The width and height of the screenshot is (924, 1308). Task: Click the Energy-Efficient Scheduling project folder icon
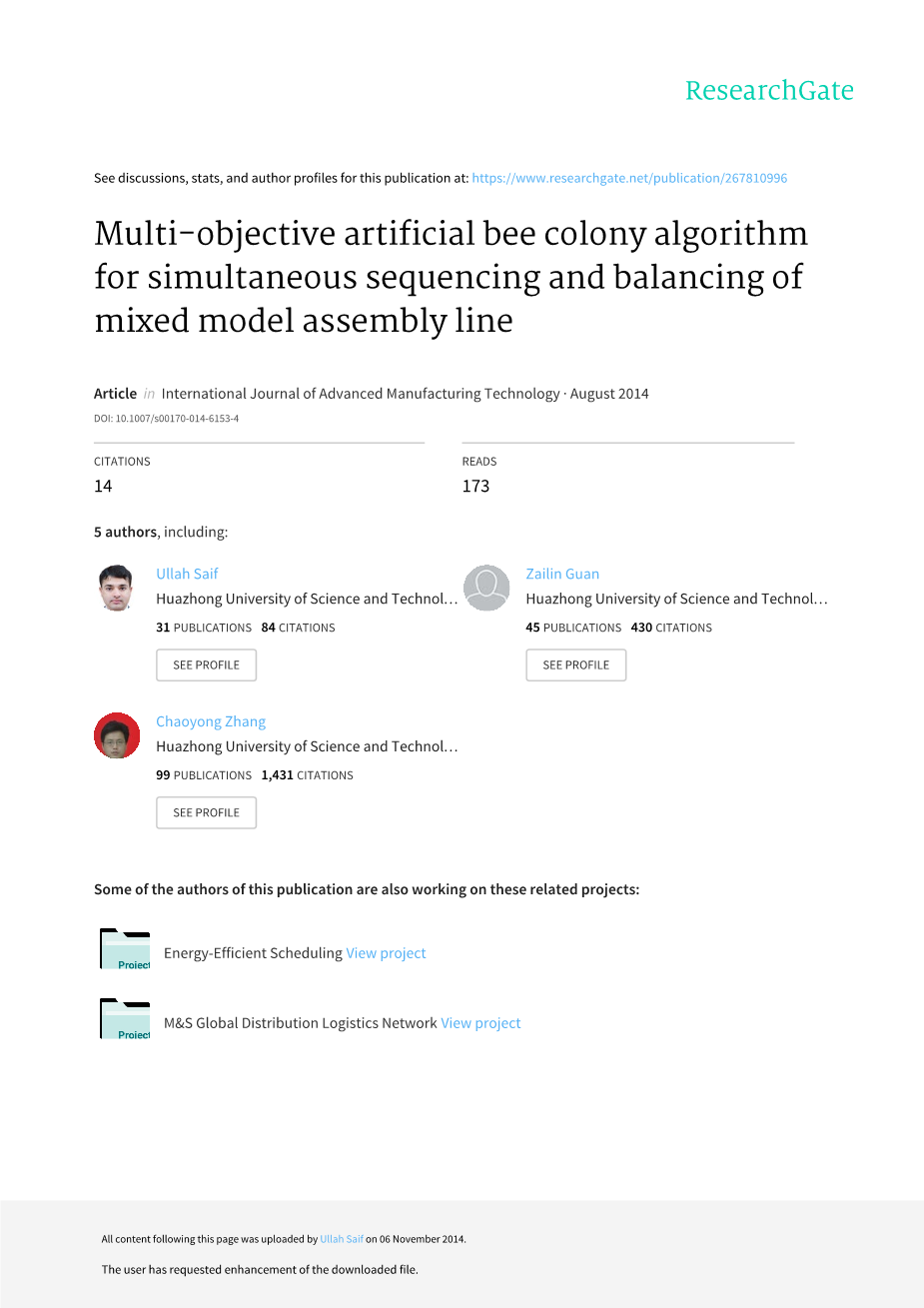pyautogui.click(x=125, y=949)
